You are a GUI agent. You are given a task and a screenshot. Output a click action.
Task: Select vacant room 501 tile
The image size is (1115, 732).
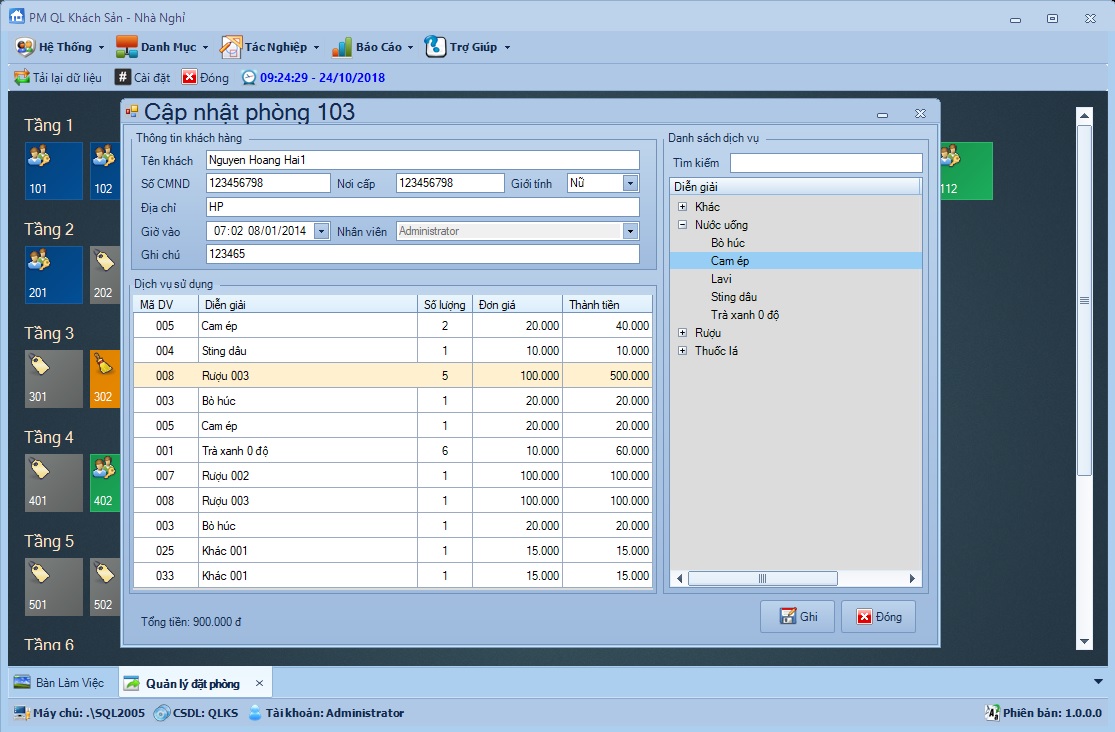53,585
